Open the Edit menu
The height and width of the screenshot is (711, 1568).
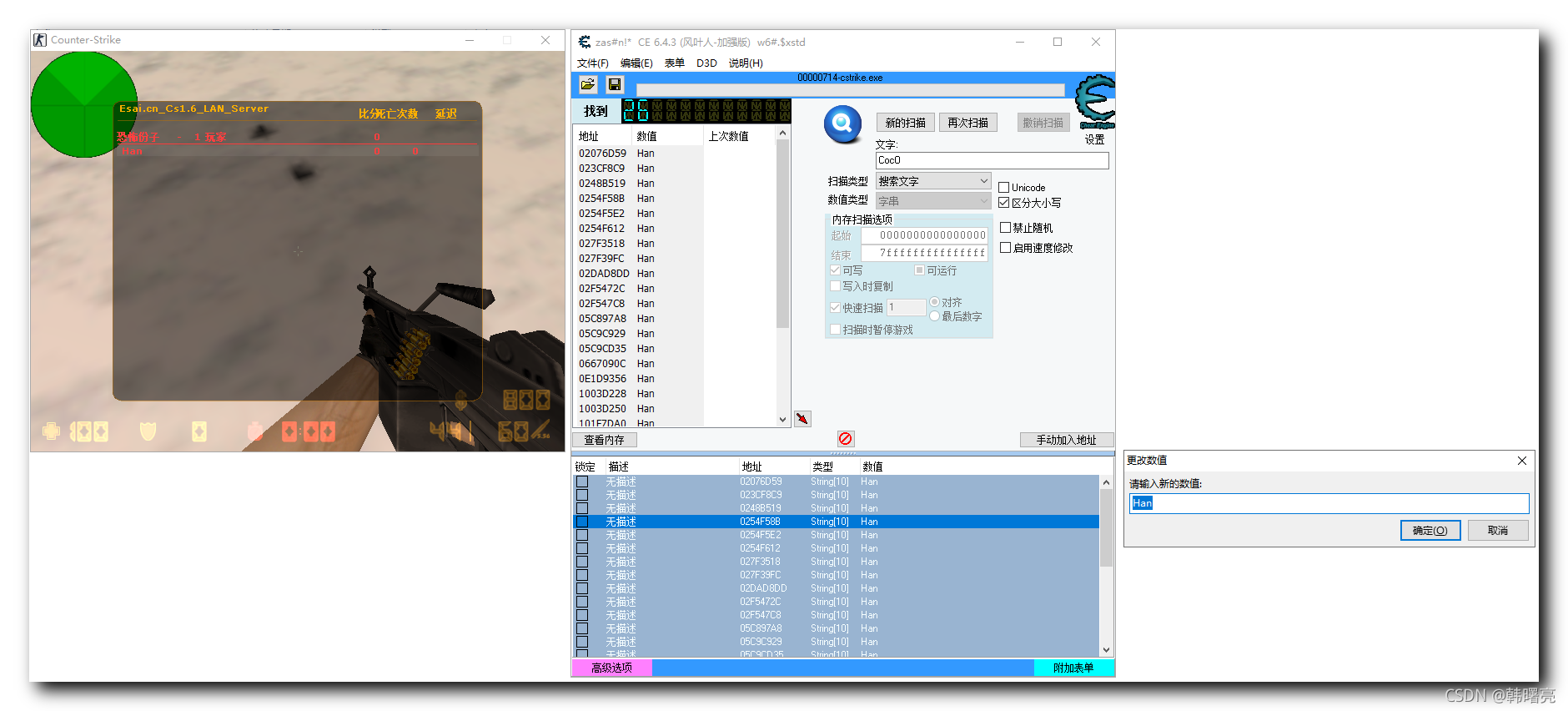[x=636, y=63]
